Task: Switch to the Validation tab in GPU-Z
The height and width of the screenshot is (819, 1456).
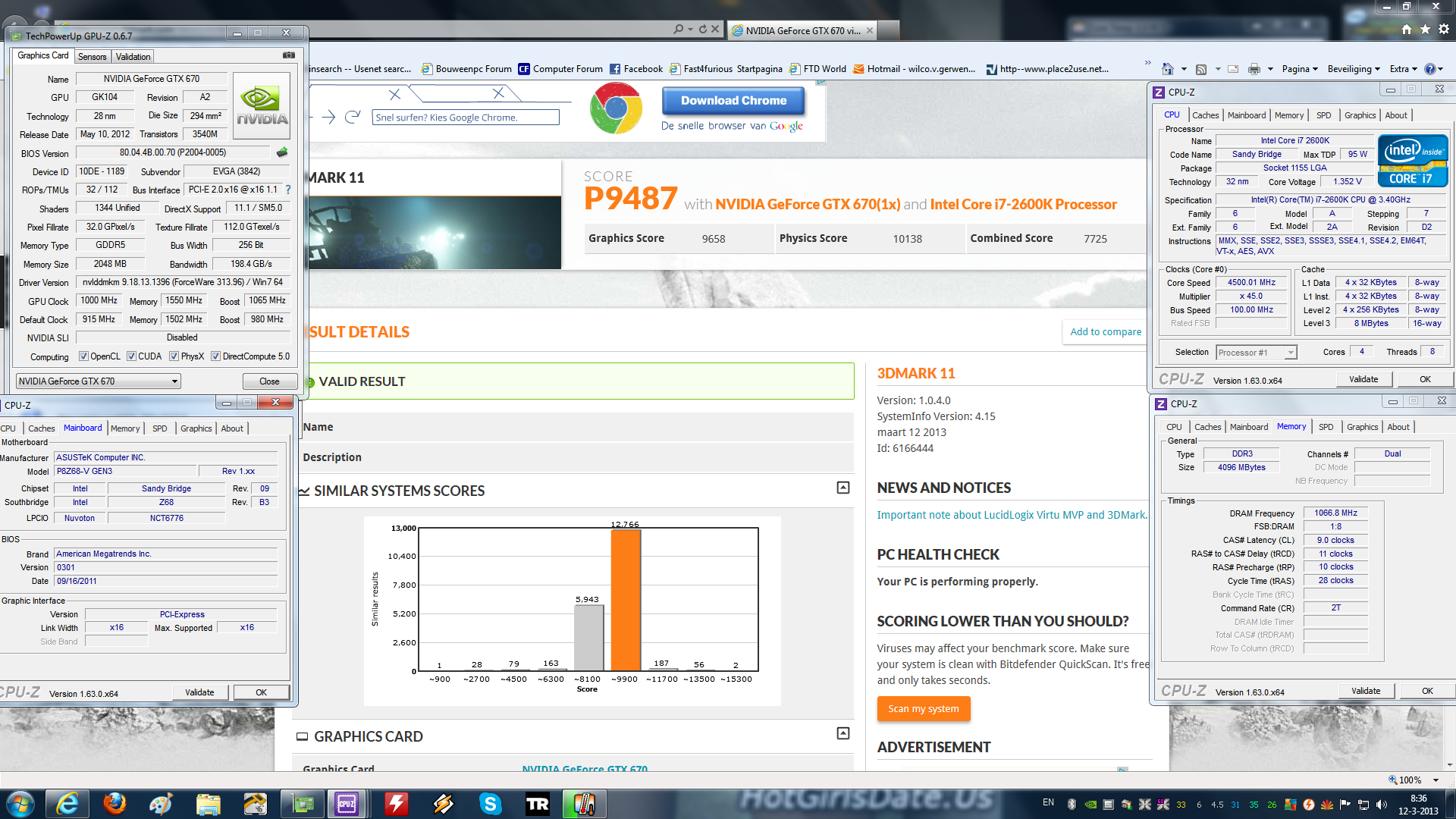Action: [133, 57]
